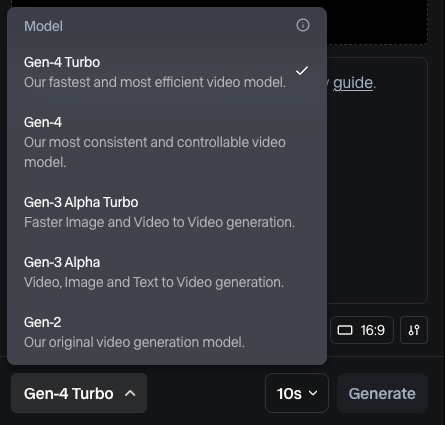
Task: Pick the Gen-3 Alpha model
Action: click(x=167, y=272)
